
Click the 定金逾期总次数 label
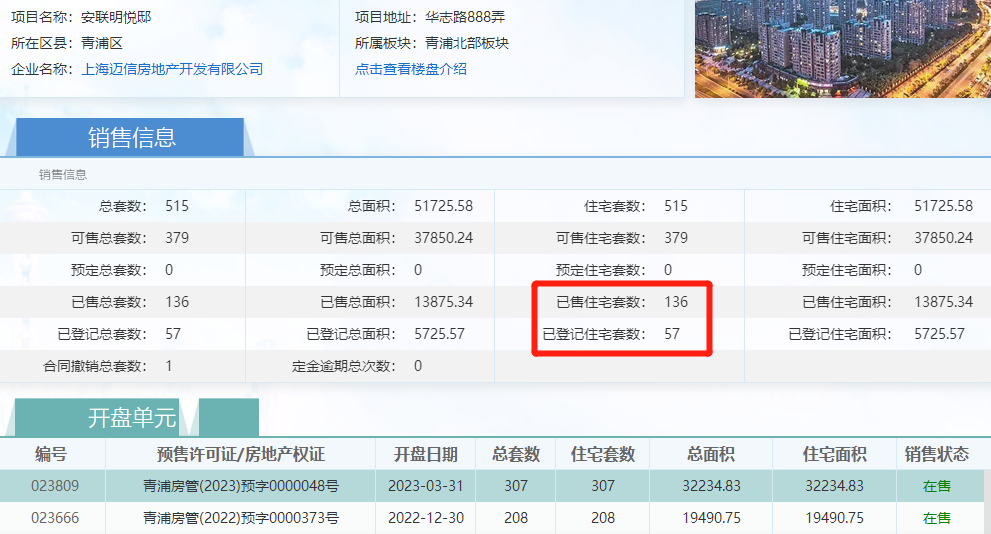(344, 366)
